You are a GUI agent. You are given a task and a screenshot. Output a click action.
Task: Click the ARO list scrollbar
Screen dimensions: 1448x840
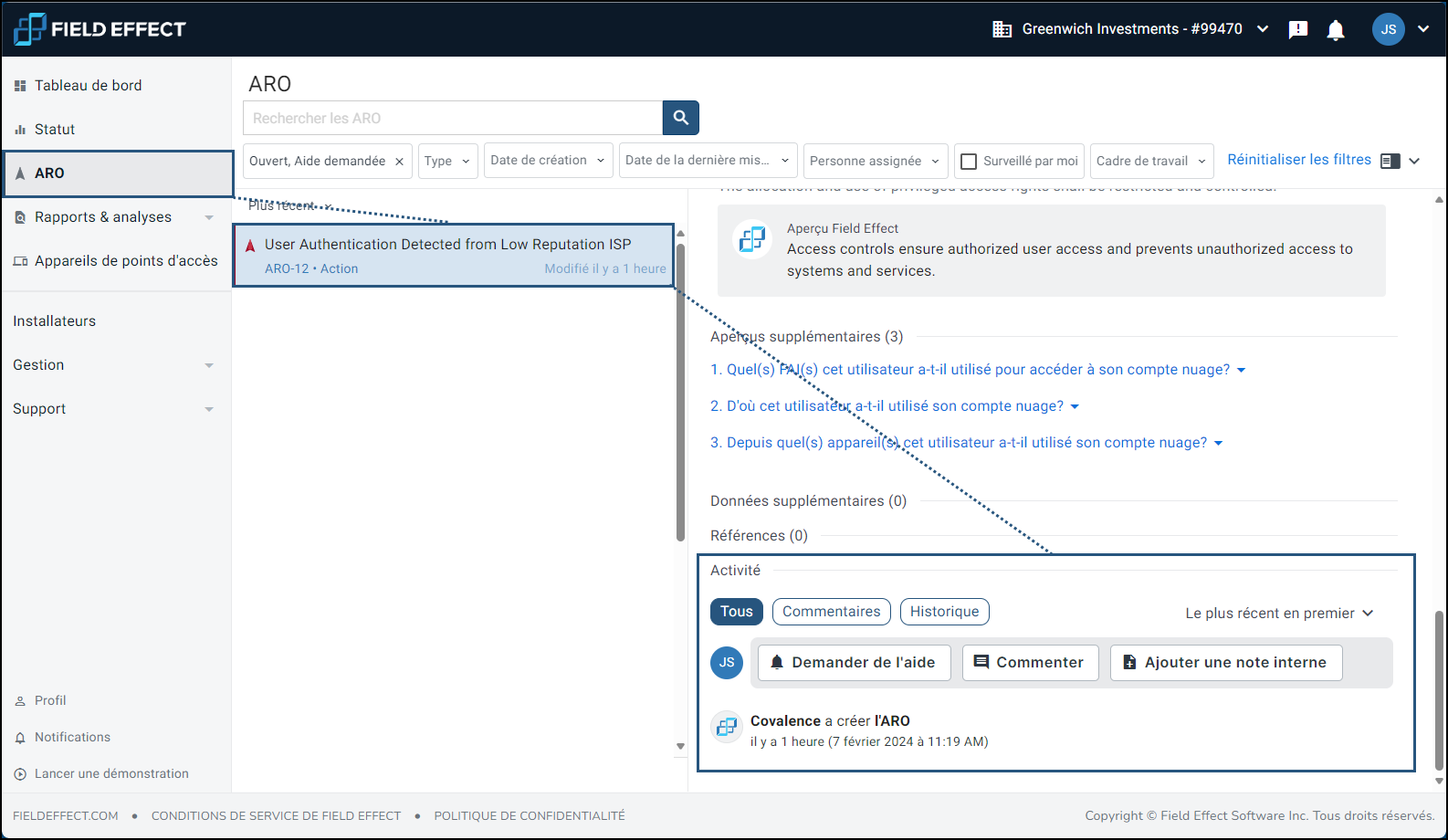(x=680, y=391)
